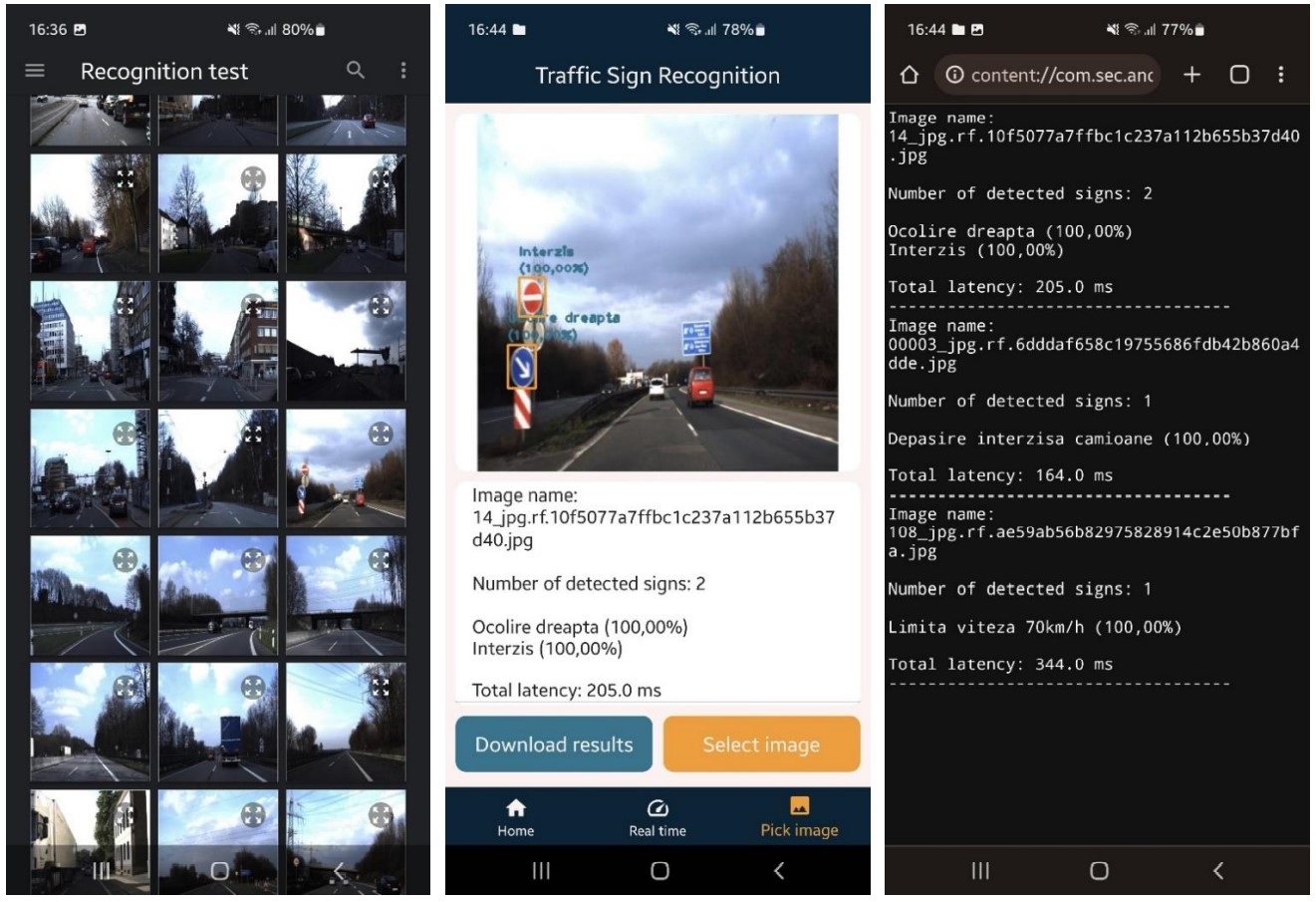Open a new browser tab with the plus icon
The image size is (1316, 902).
pos(1191,75)
